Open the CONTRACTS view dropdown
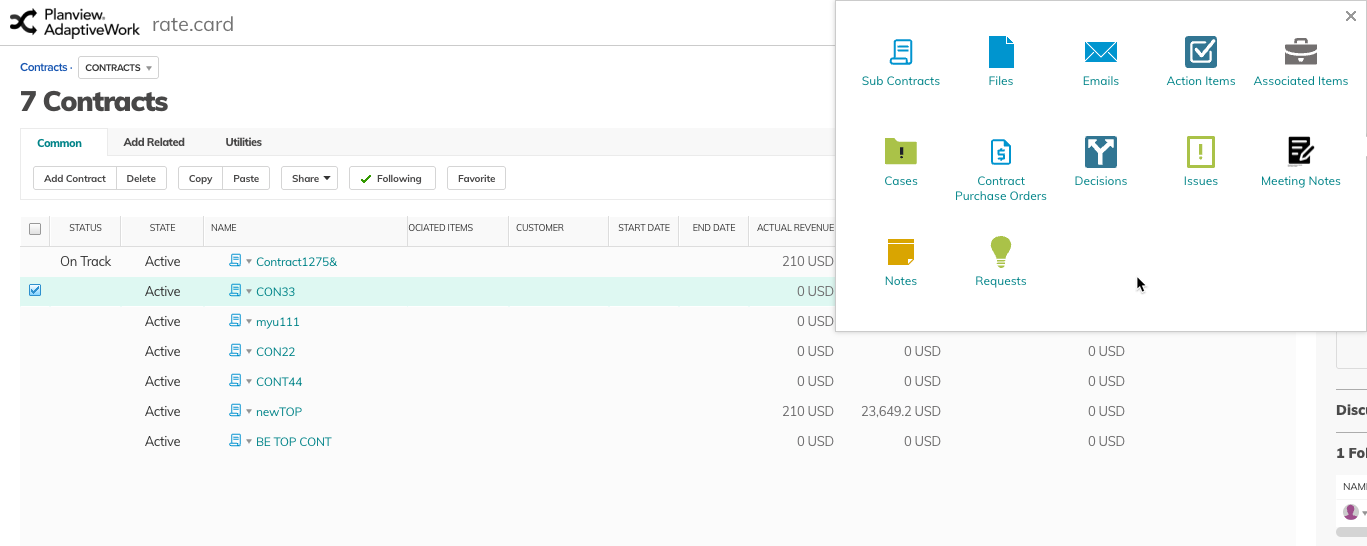Screen dimensions: 1367x546 click(x=118, y=68)
